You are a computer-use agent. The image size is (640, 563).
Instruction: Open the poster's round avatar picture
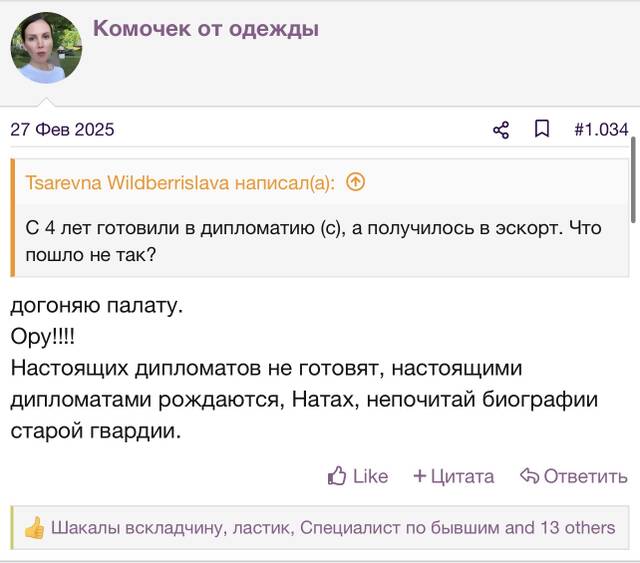pyautogui.click(x=46, y=48)
